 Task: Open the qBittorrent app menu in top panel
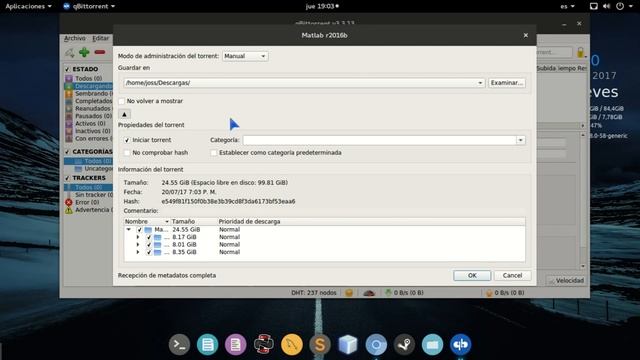pyautogui.click(x=89, y=6)
